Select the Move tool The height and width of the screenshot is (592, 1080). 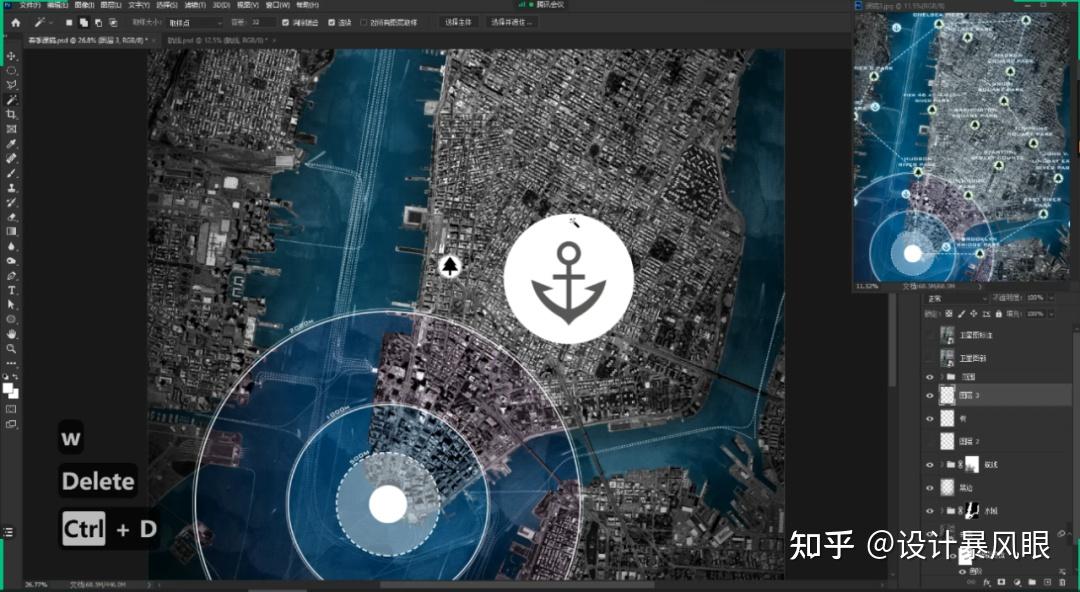11,56
